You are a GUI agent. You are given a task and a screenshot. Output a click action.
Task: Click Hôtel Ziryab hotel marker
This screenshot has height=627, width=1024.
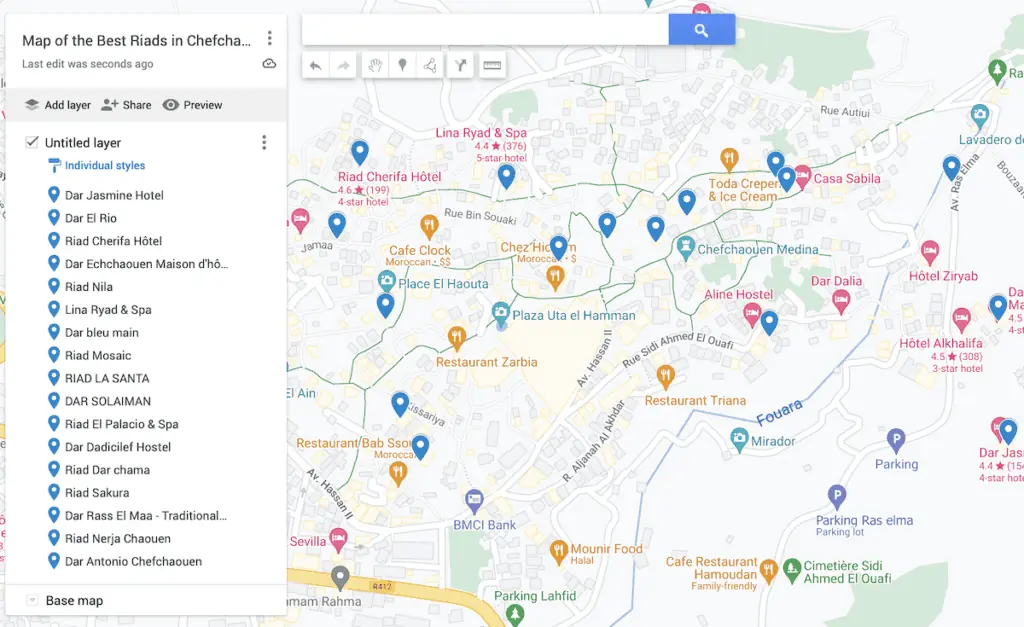930,251
